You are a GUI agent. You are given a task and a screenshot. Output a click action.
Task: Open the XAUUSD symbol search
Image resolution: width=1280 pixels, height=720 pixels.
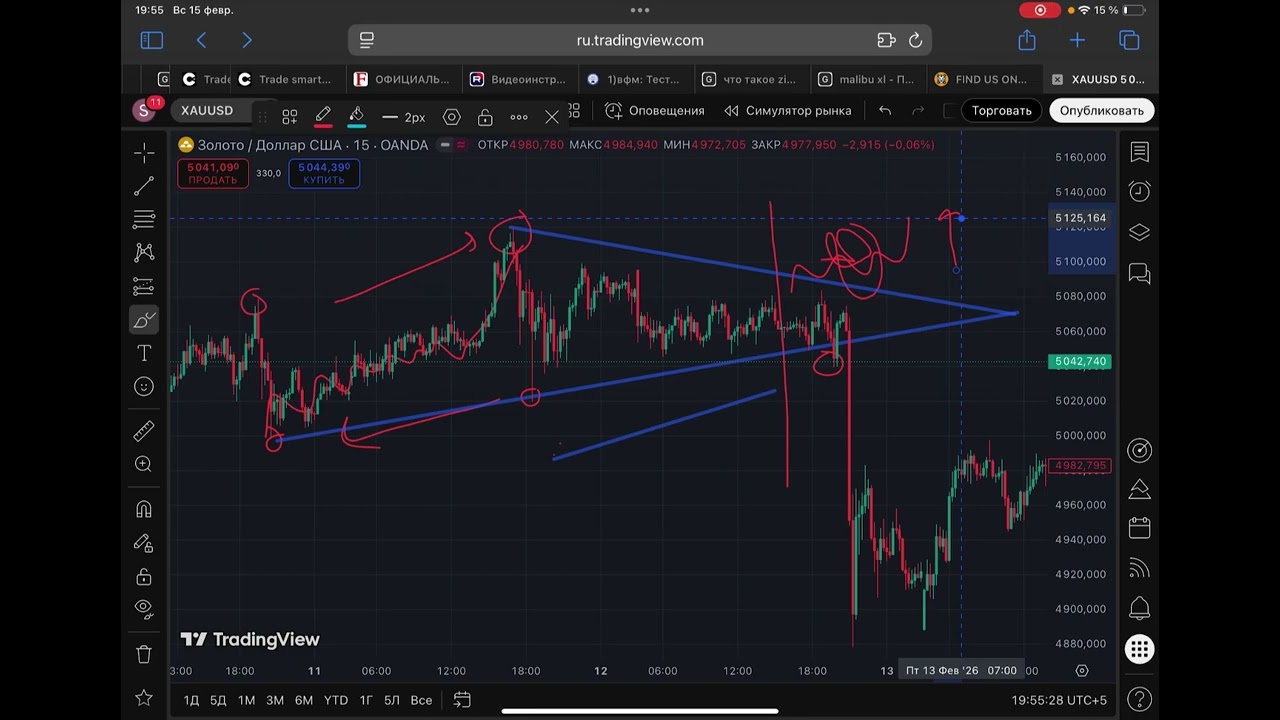[208, 110]
